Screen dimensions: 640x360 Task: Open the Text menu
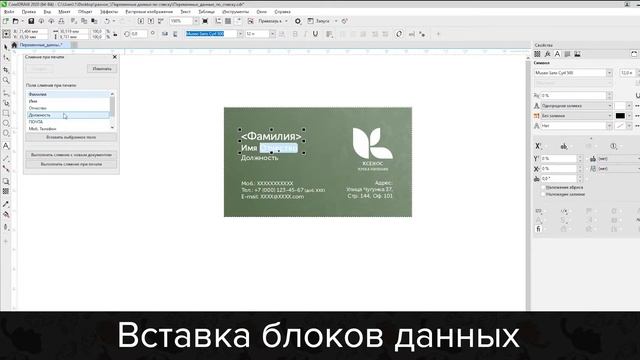185,12
